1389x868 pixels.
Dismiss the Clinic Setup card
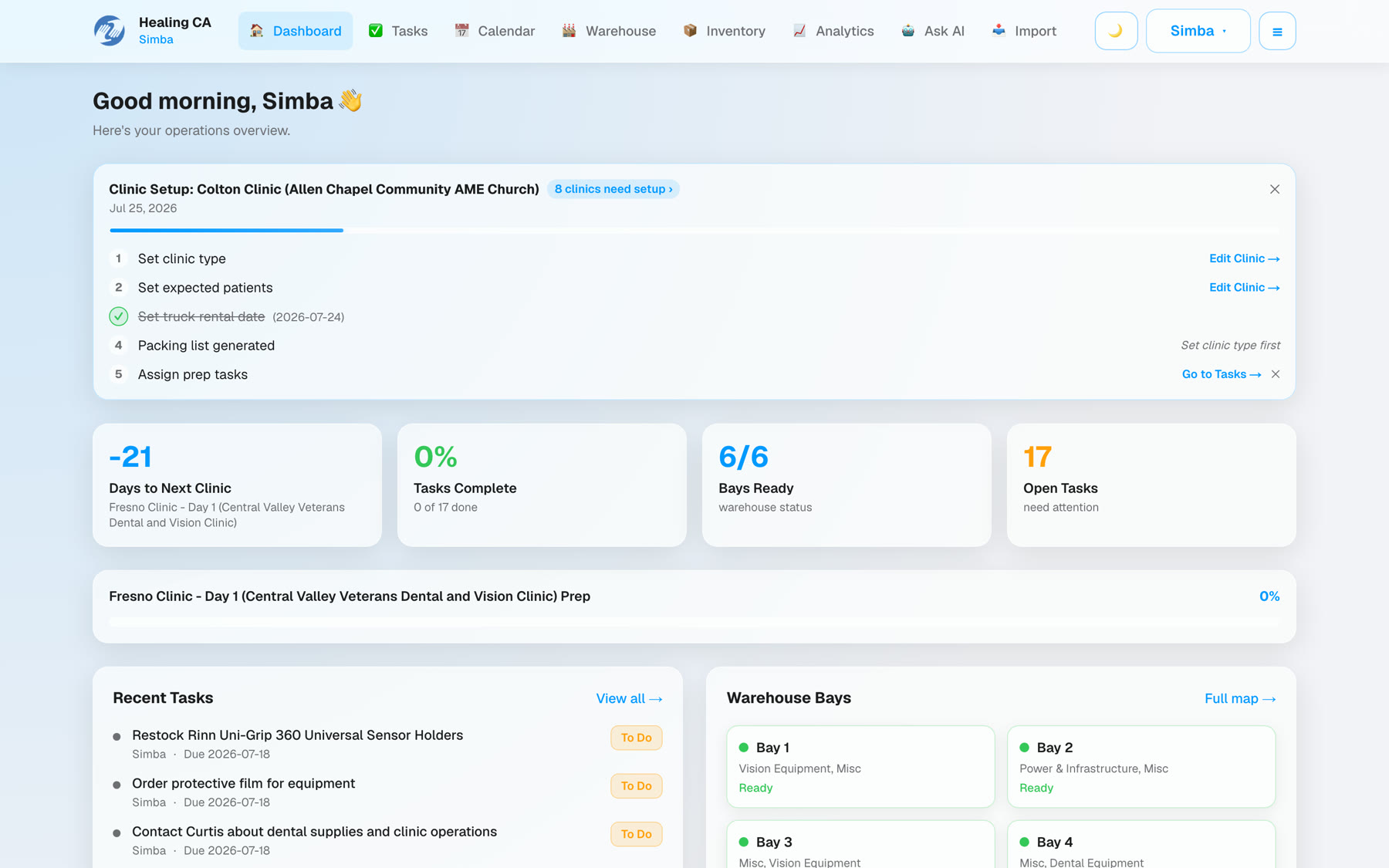coord(1275,189)
